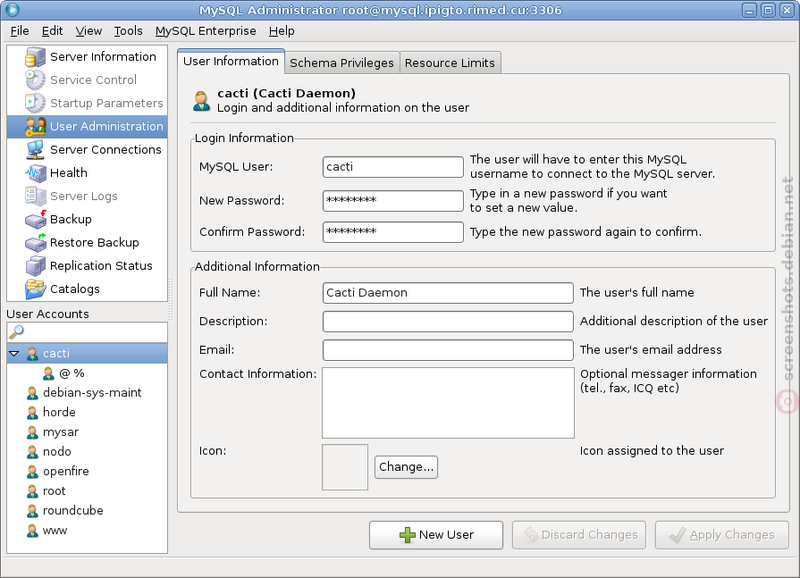Click the nodo user icon
This screenshot has height=578, width=800.
click(x=32, y=451)
